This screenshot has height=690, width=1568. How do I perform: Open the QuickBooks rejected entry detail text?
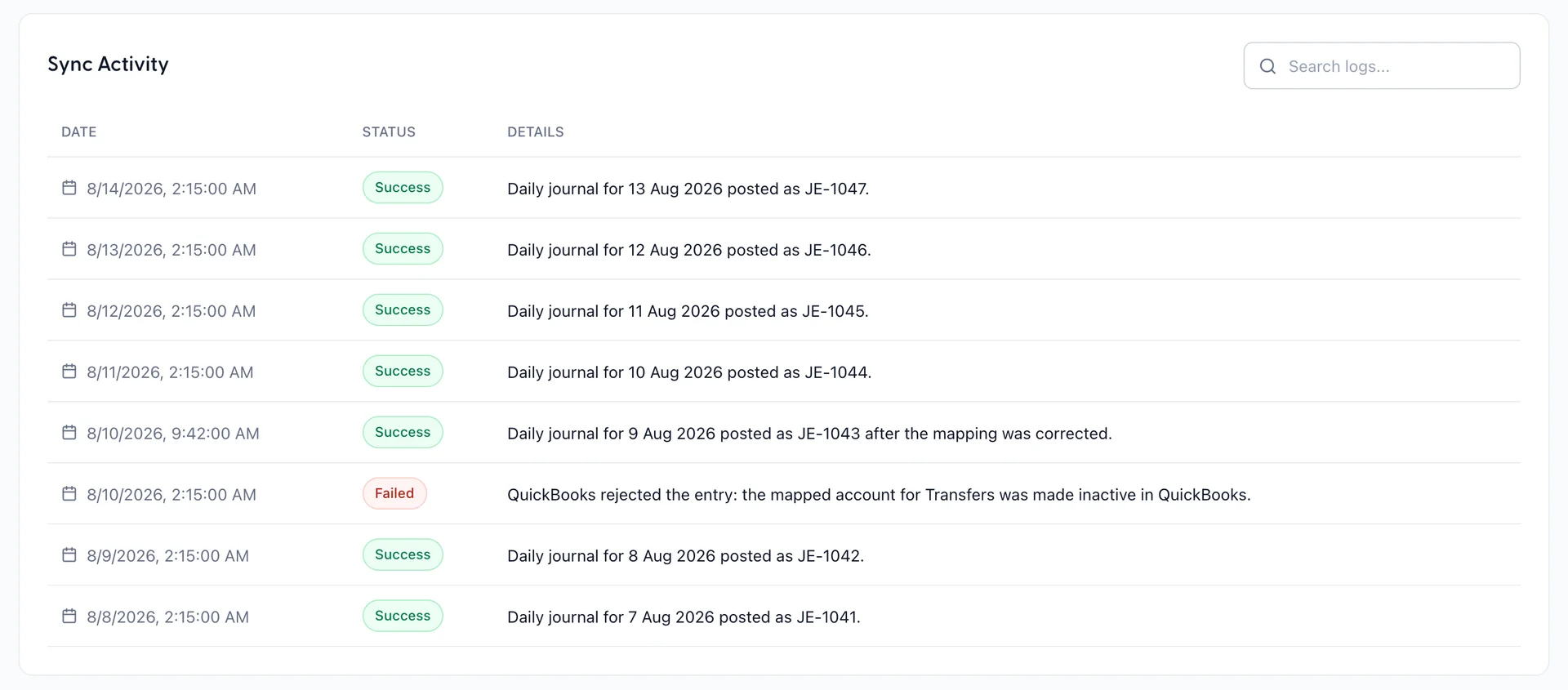coord(879,495)
